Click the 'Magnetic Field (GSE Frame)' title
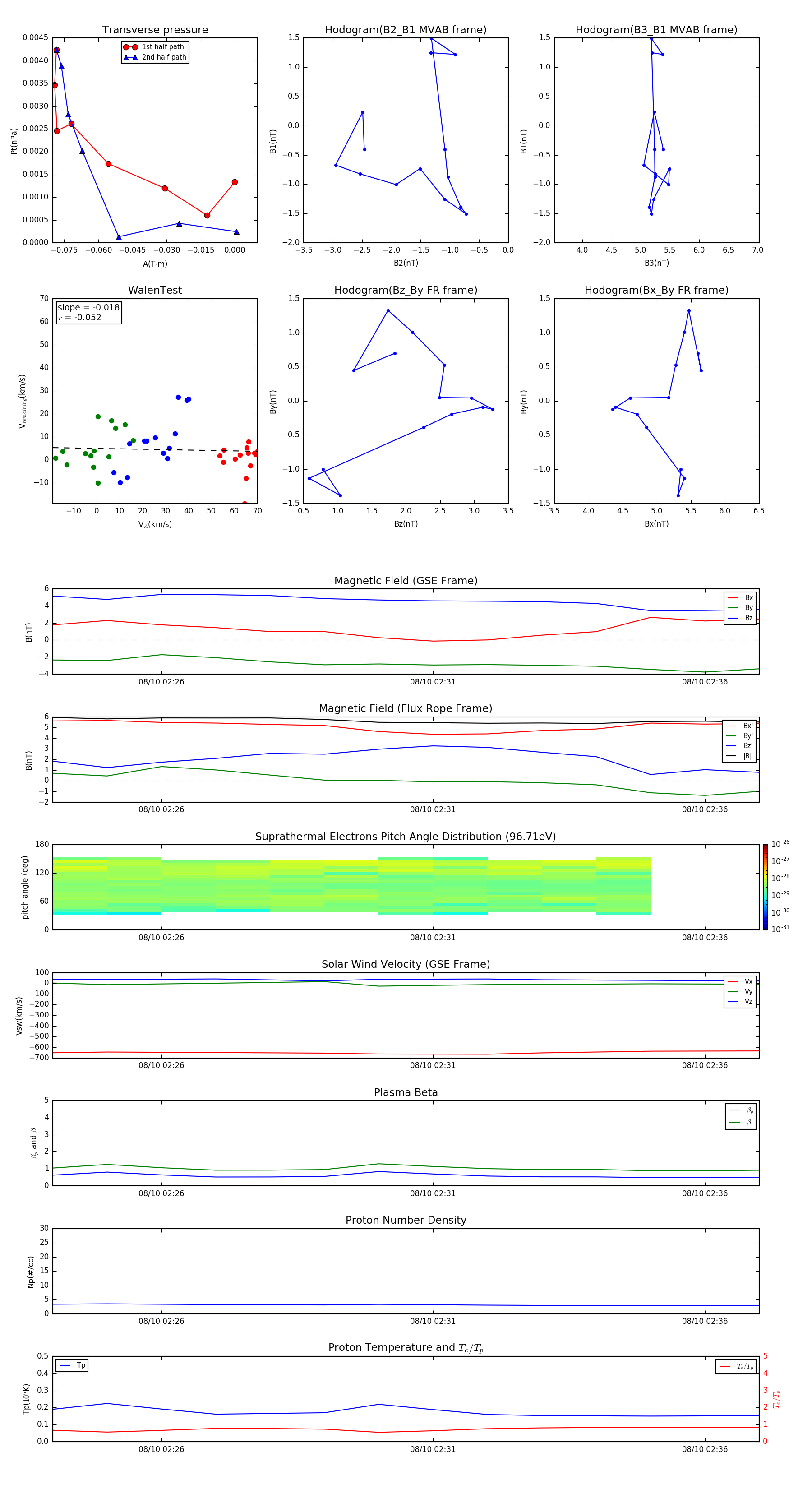This screenshot has height=1489, width=812. [406, 581]
